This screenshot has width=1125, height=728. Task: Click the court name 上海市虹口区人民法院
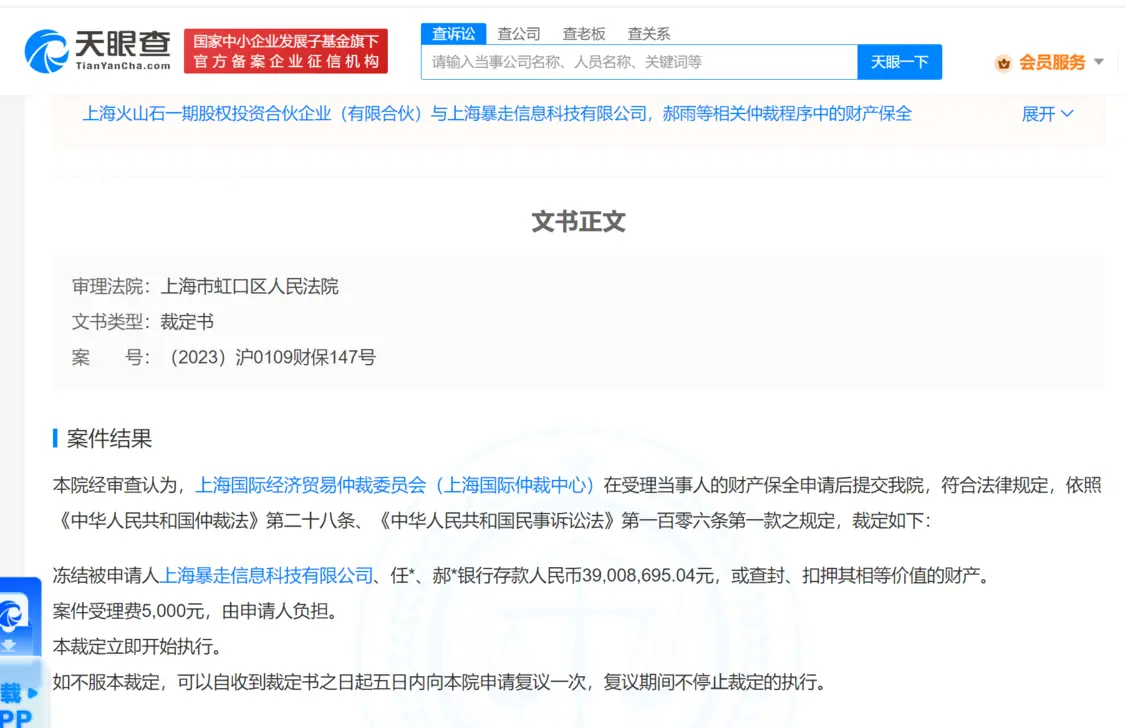click(249, 286)
